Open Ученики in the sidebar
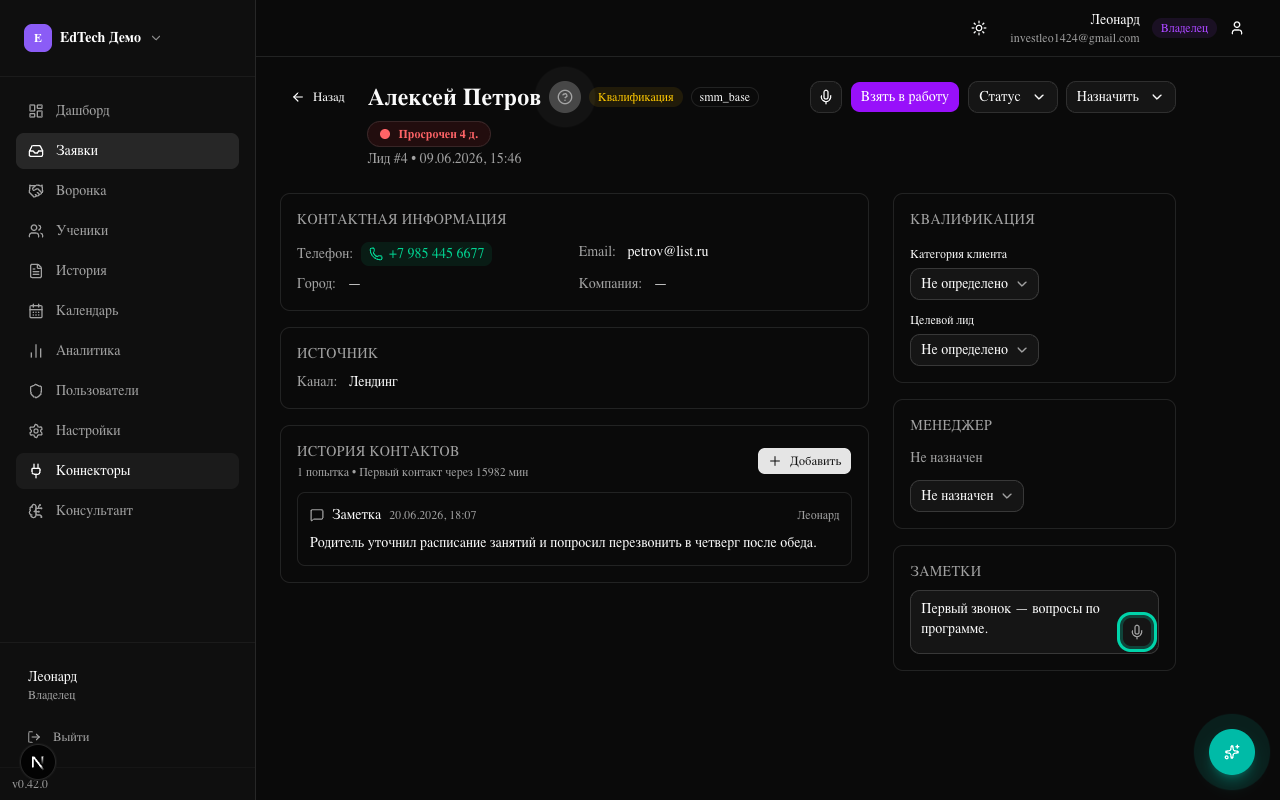 coord(127,231)
